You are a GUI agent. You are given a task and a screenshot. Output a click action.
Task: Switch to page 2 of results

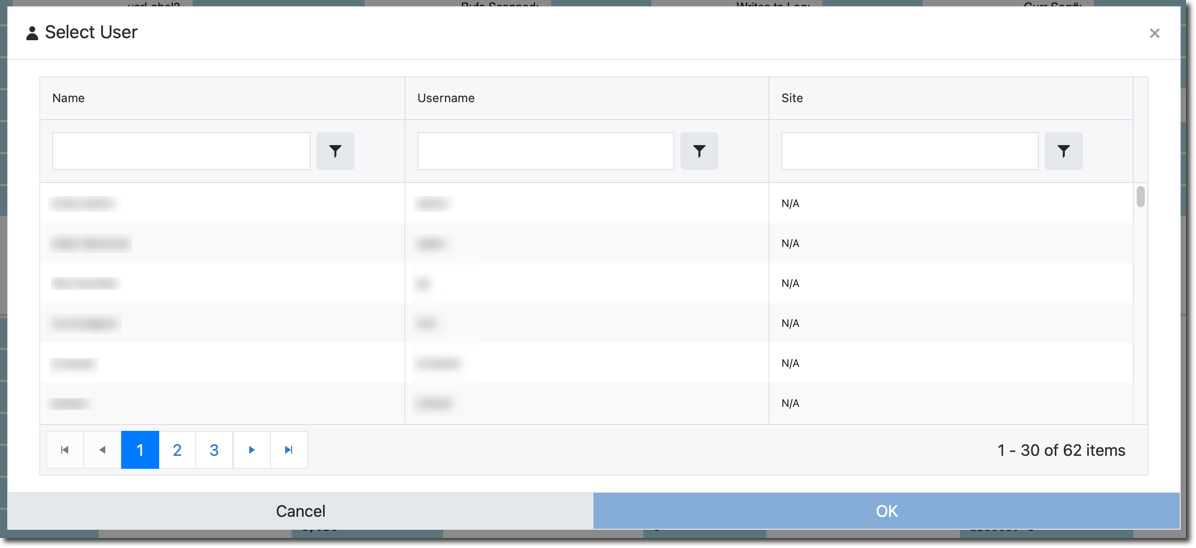pos(177,450)
